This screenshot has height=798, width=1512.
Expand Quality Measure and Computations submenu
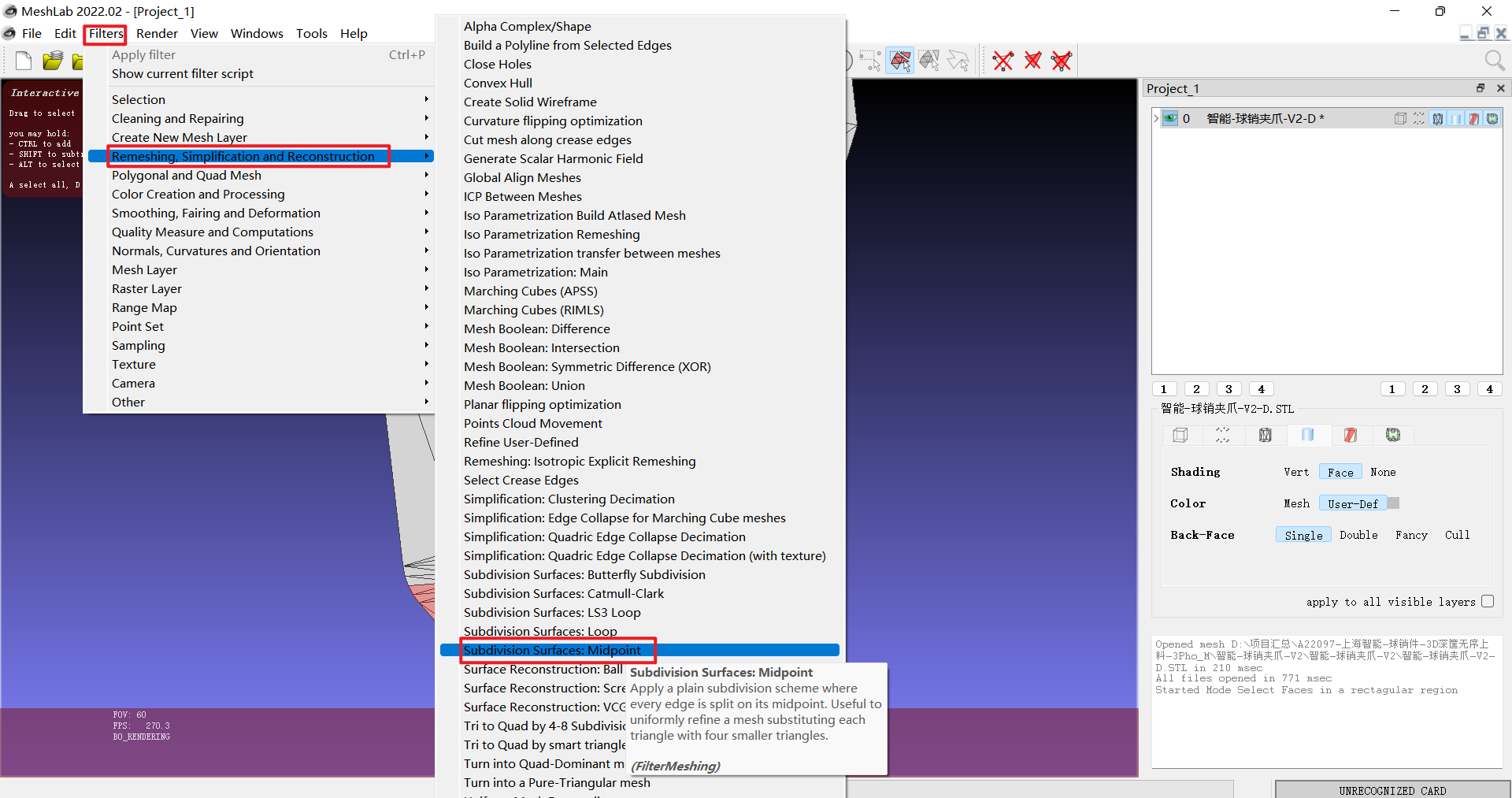point(259,232)
